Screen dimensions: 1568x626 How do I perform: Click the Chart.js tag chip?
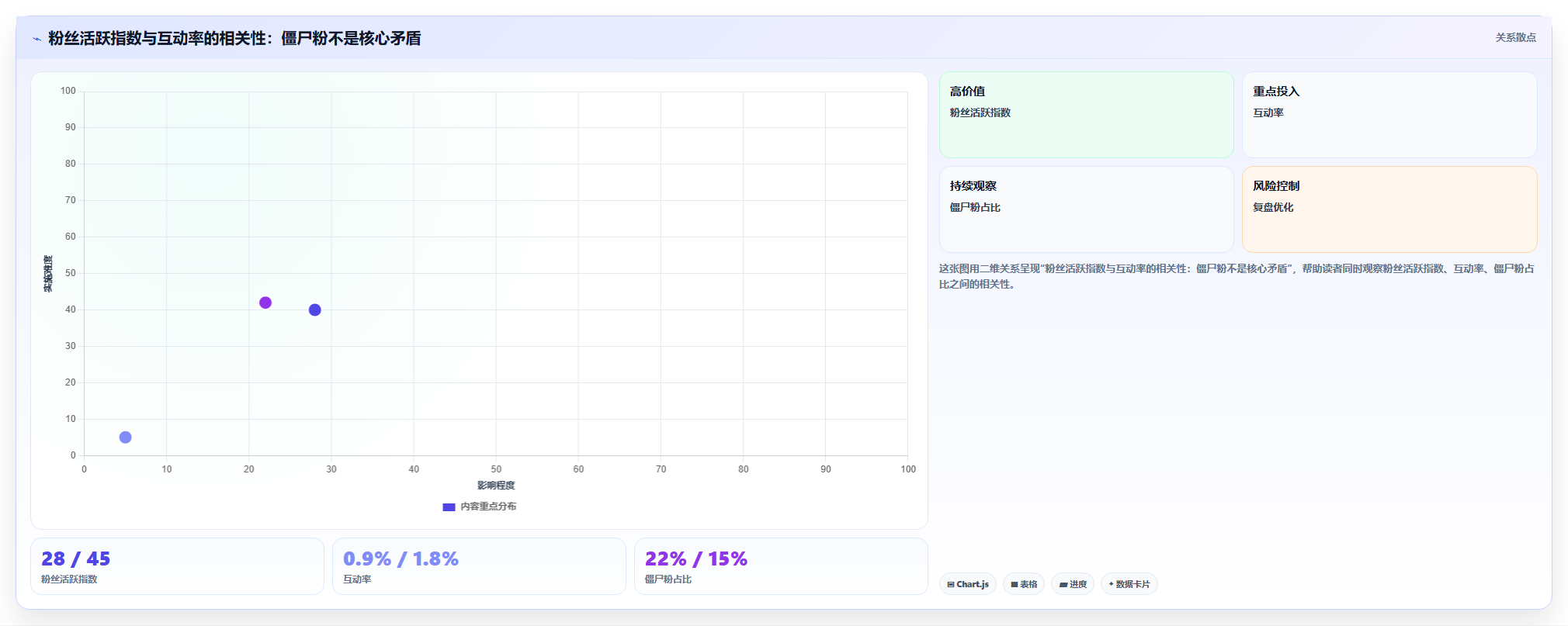[968, 584]
